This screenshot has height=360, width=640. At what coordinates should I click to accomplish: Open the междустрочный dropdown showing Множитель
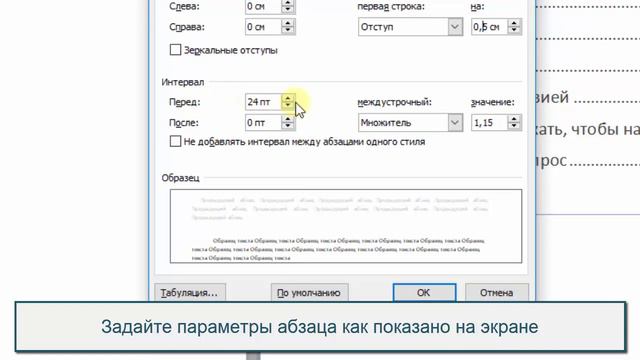tap(410, 122)
